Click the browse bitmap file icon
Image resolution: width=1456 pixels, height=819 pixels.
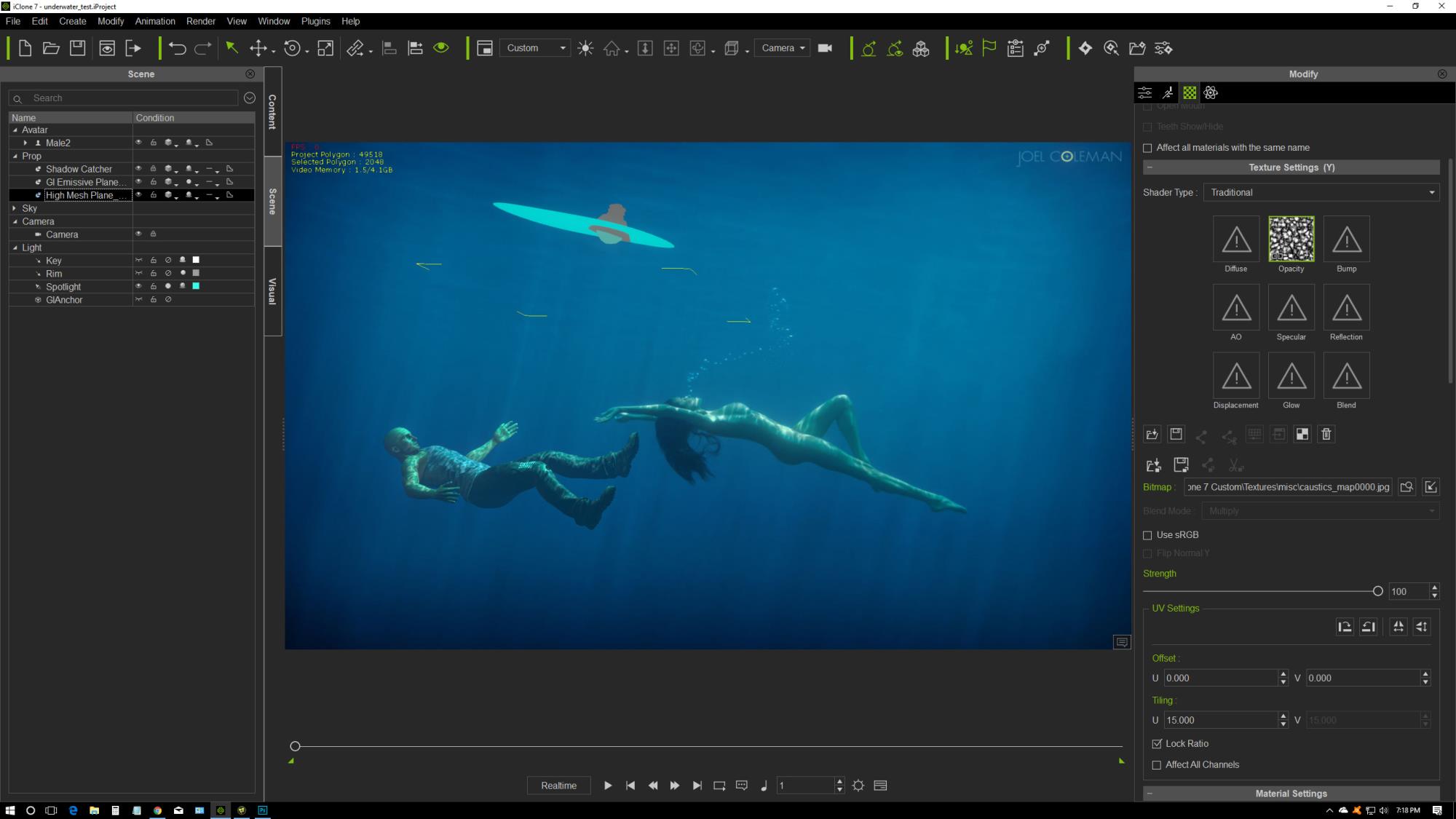1406,487
